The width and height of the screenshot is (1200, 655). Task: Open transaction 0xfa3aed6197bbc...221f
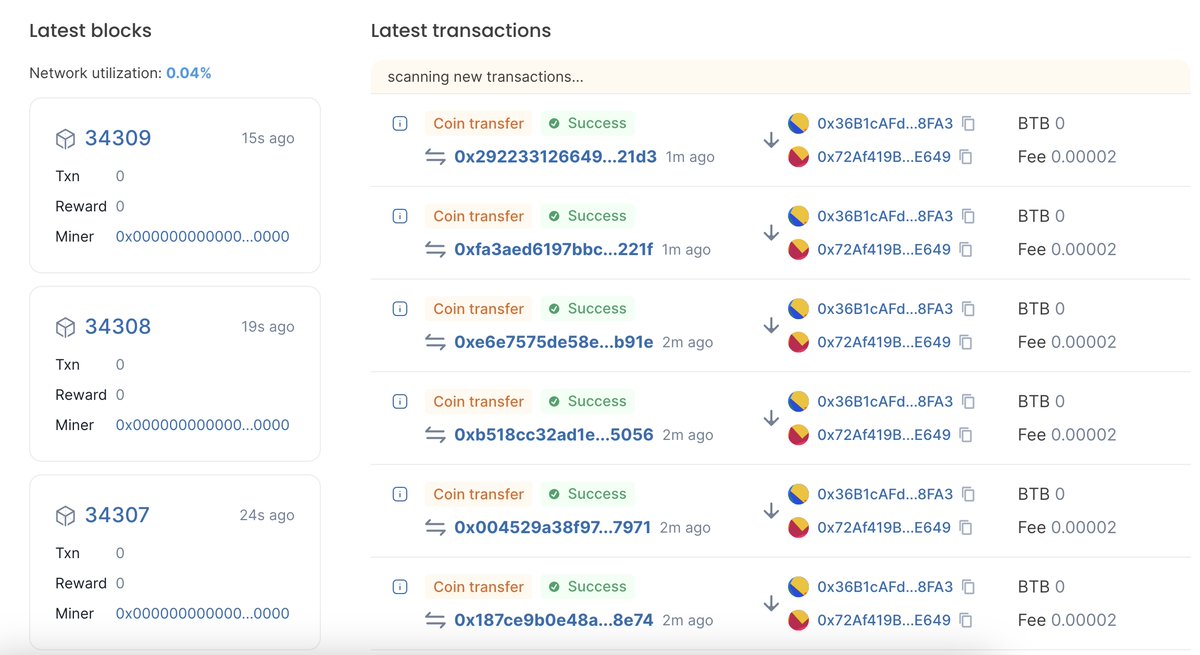(x=553, y=249)
